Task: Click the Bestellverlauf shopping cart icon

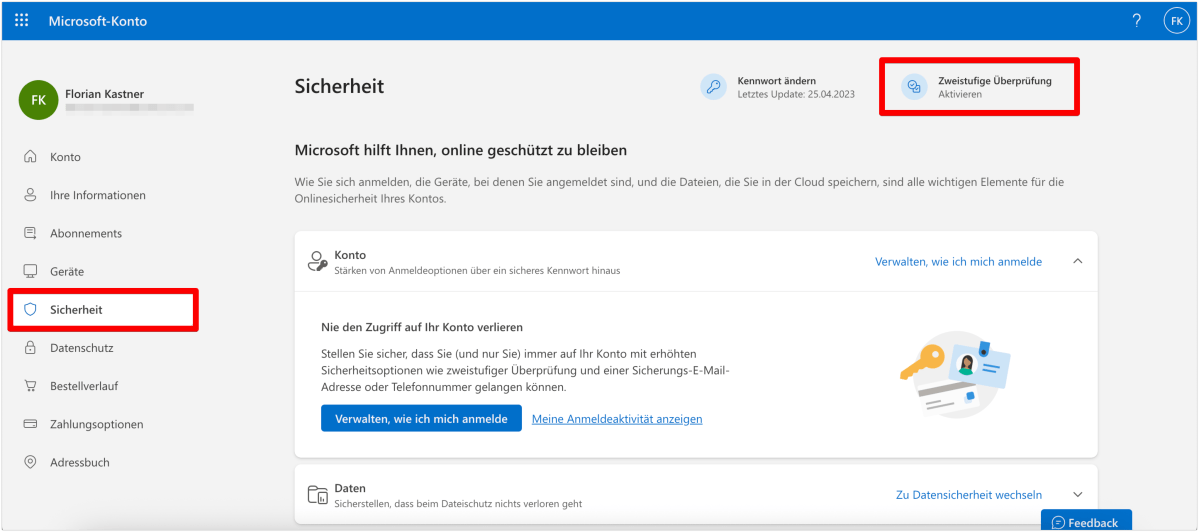Action: point(31,386)
